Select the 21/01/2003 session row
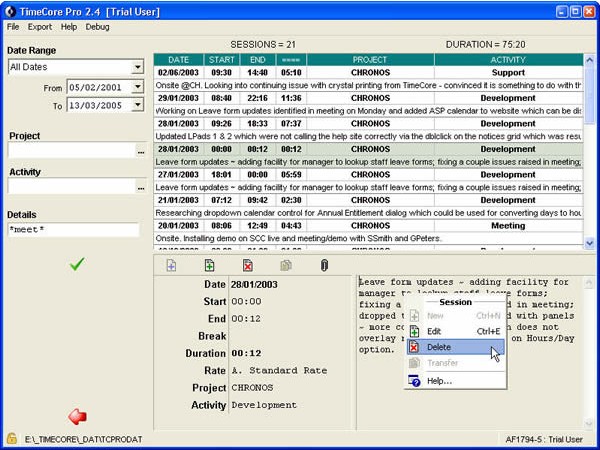Image resolution: width=600 pixels, height=450 pixels. [368, 200]
